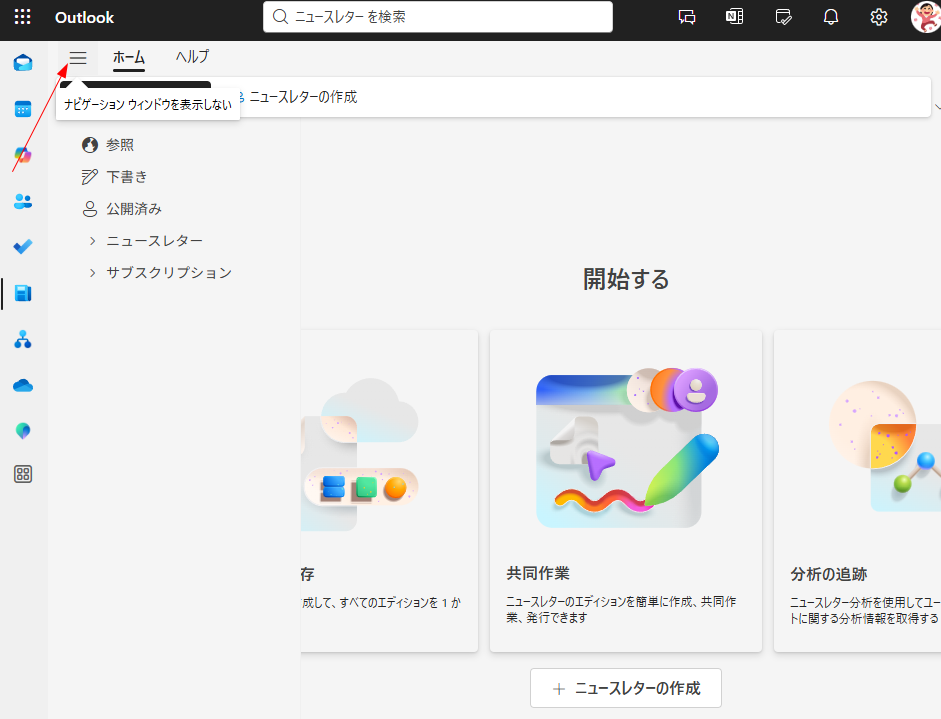Viewport: 941px width, 719px height.
Task: Click the ニュースレター を検索 search box
Action: coord(440,17)
